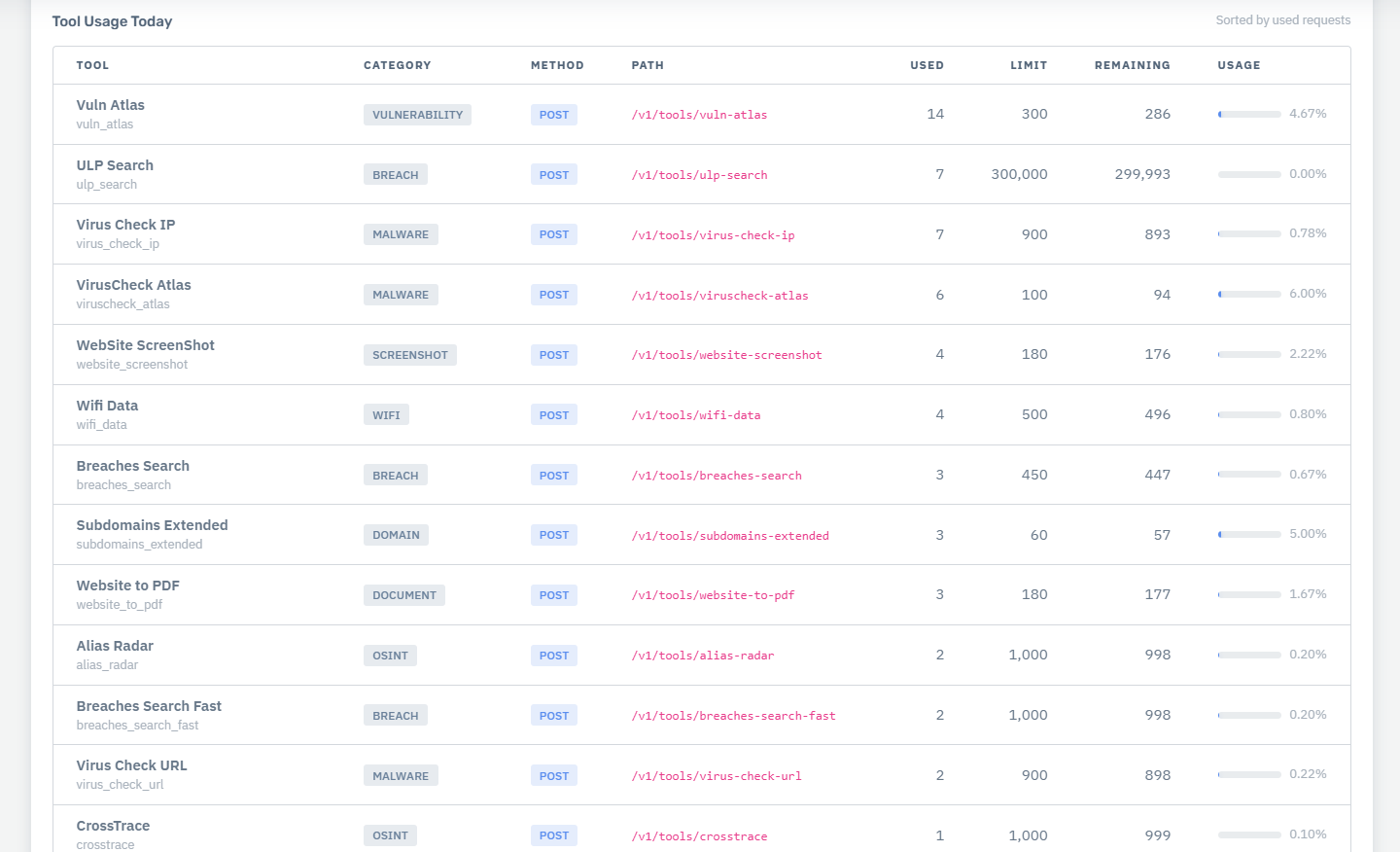Click the 'Tool Usage Today' heading
This screenshot has width=1400, height=852.
pyautogui.click(x=112, y=21)
